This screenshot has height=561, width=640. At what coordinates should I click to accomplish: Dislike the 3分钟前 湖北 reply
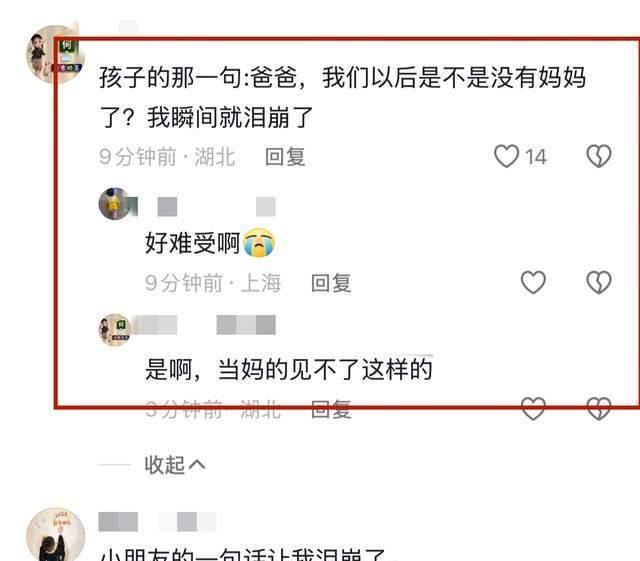pos(599,409)
